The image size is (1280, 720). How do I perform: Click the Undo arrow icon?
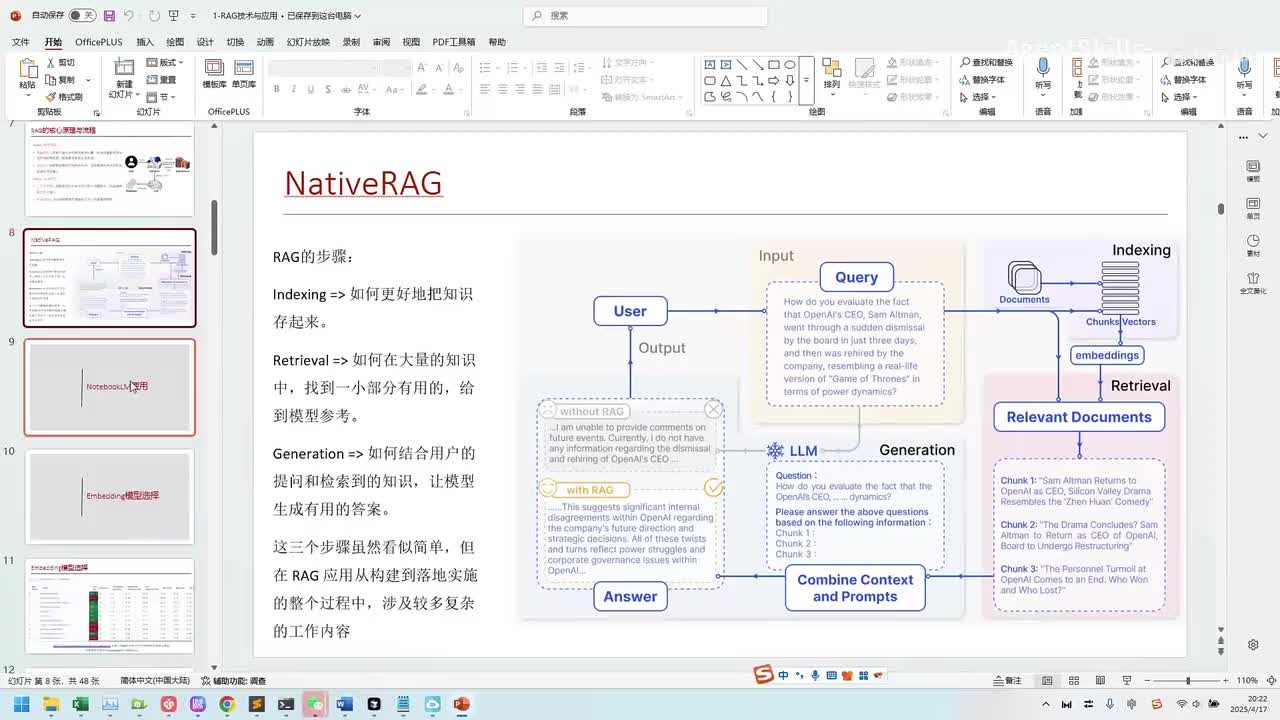pos(129,16)
